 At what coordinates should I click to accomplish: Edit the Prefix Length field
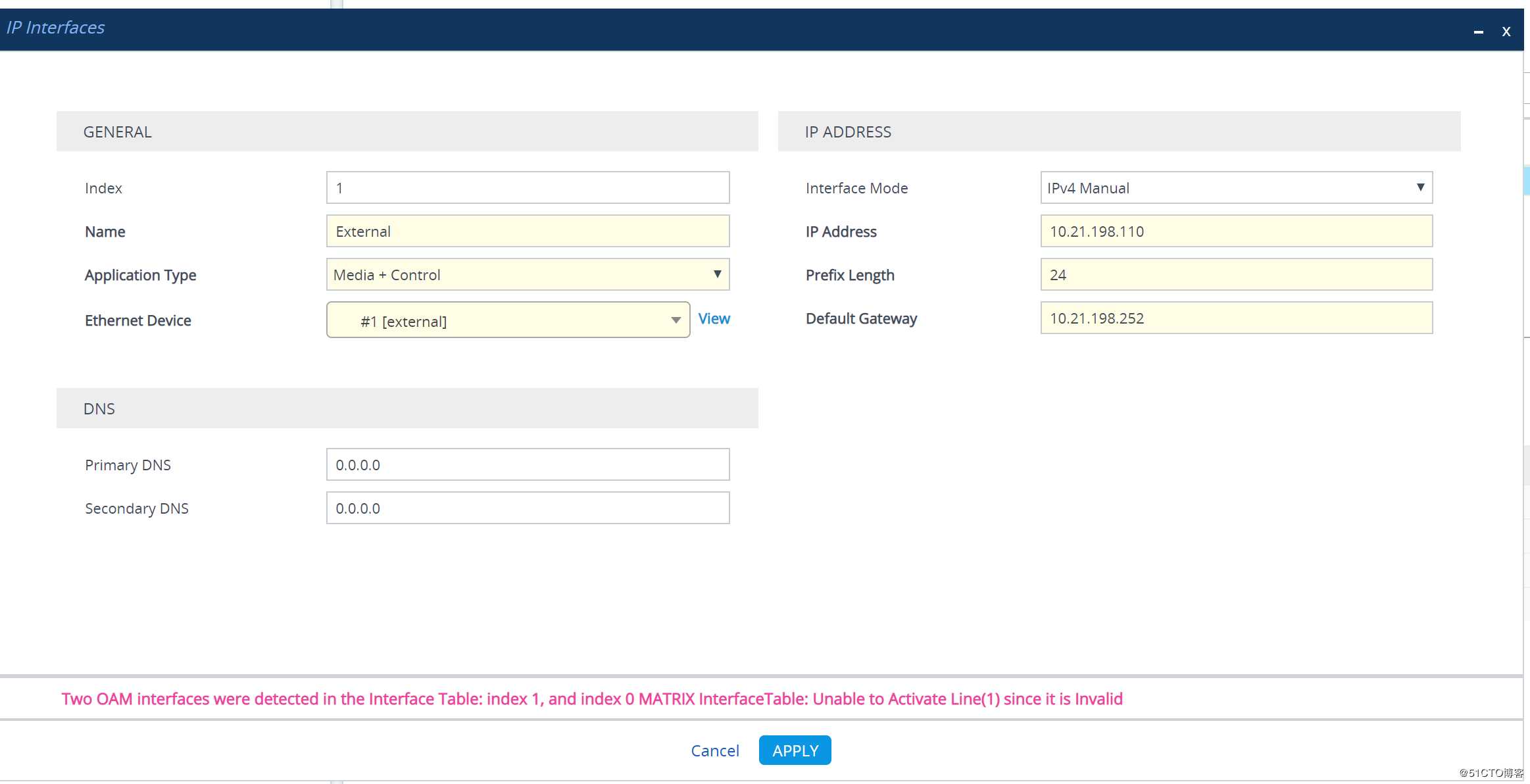1236,275
